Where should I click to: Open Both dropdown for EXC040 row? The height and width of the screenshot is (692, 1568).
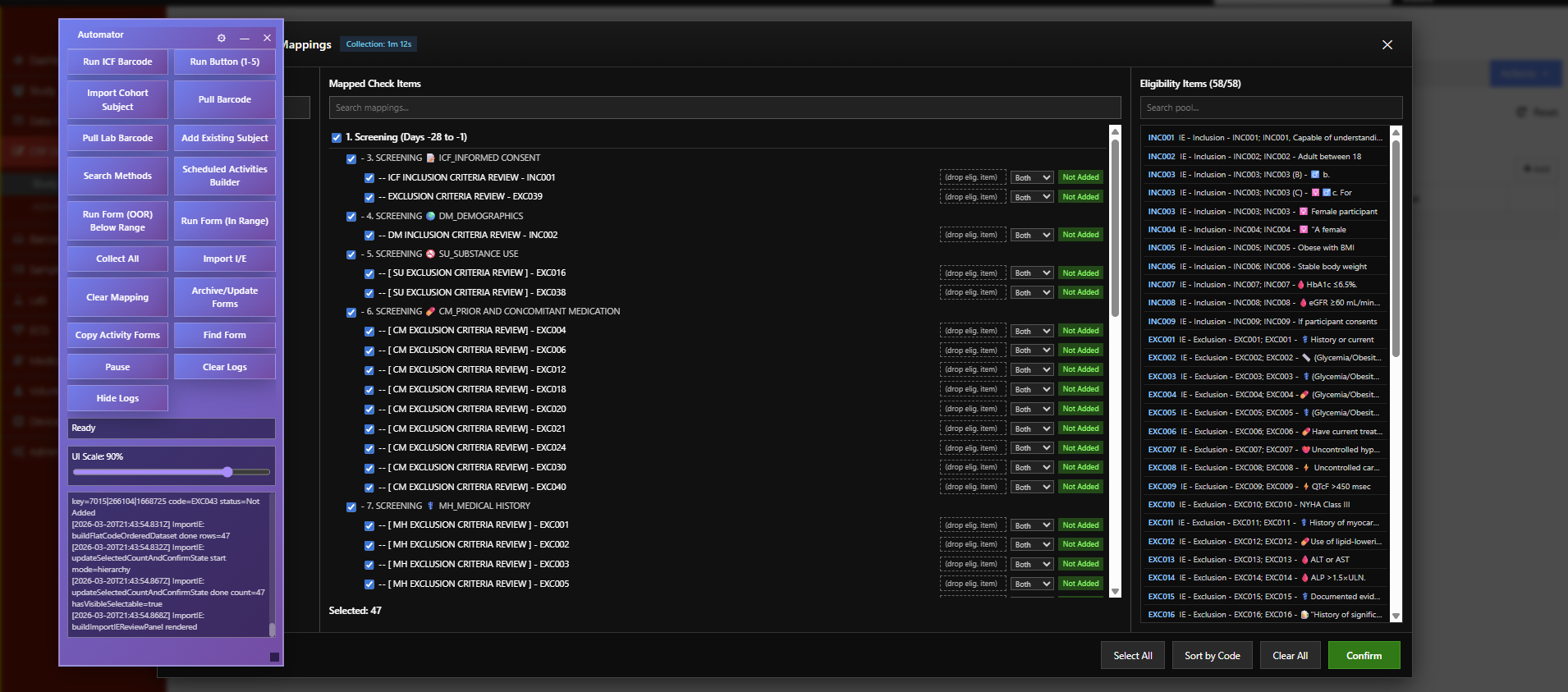tap(1032, 487)
